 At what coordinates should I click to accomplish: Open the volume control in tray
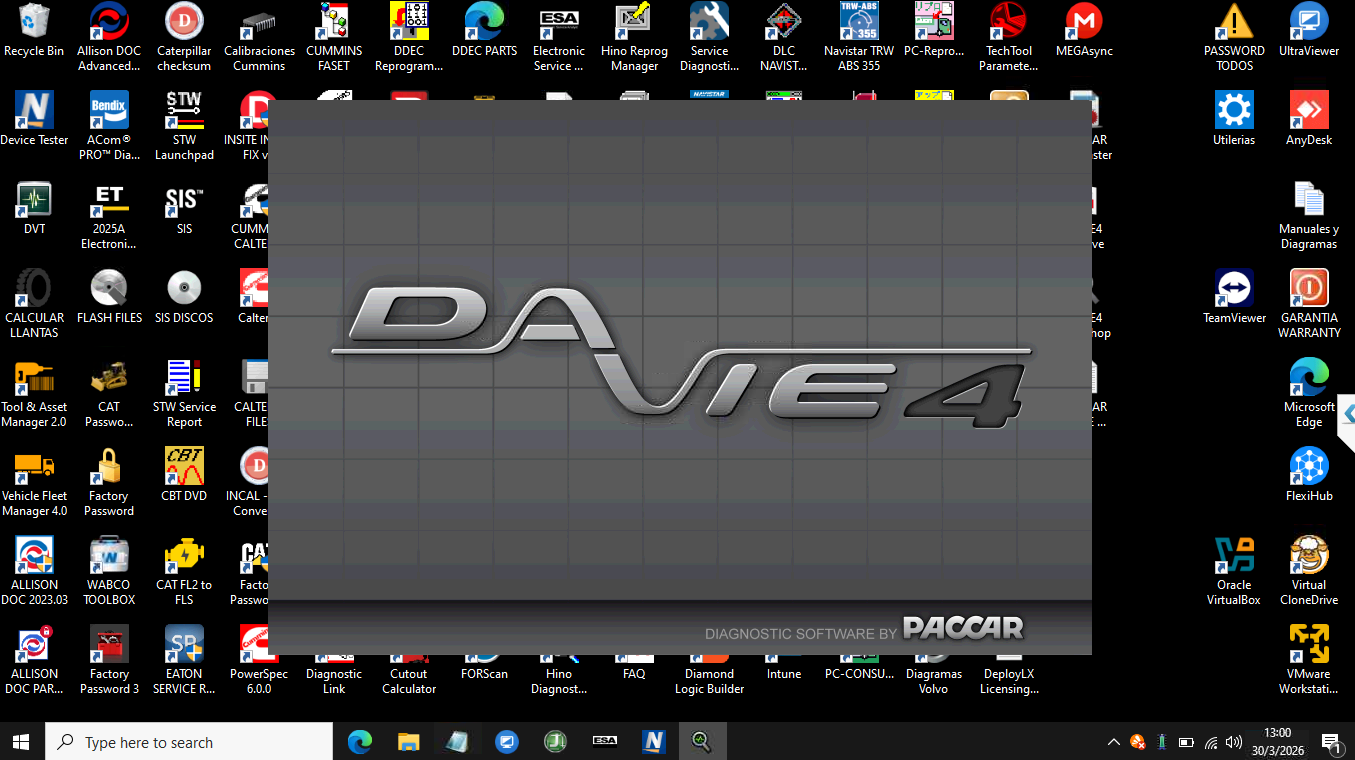click(1234, 742)
